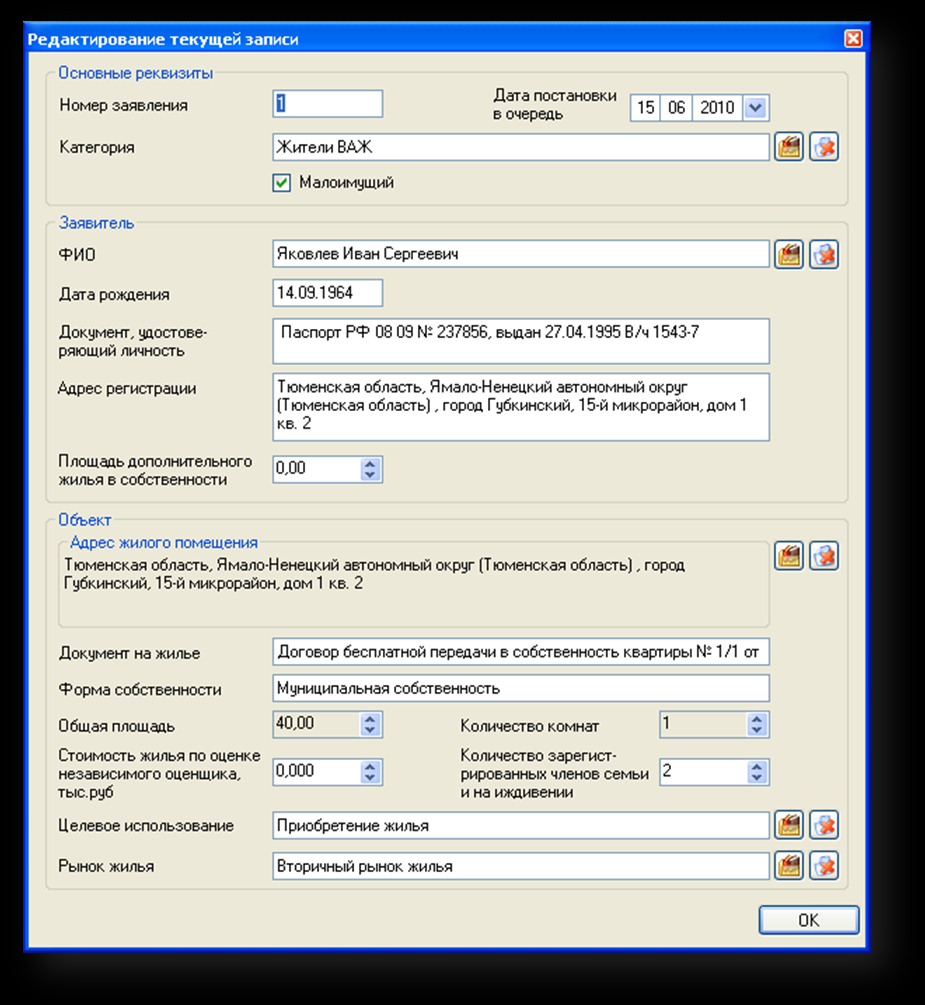Click the Целевое использование field Приобретение жилья
Viewport: 925px width, 1005px height.
[521, 825]
